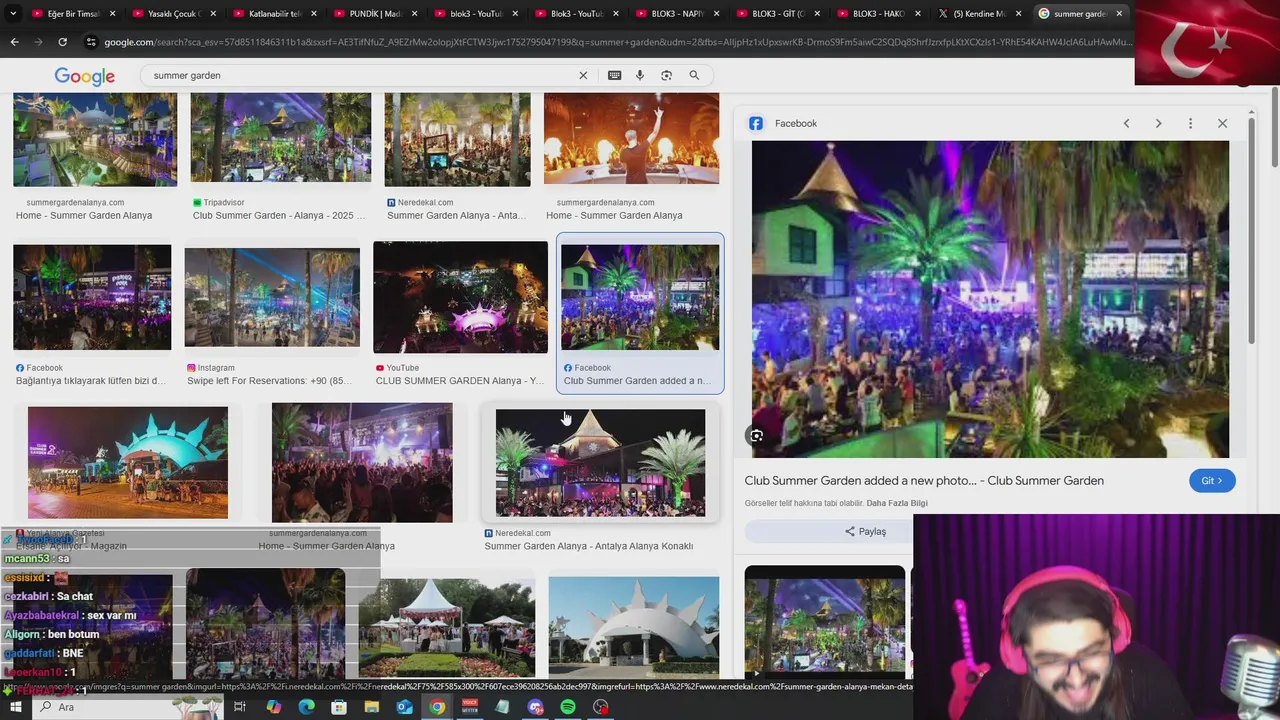Switch to the Katlanabilir tel tab
The width and height of the screenshot is (1280, 720).
tap(274, 14)
